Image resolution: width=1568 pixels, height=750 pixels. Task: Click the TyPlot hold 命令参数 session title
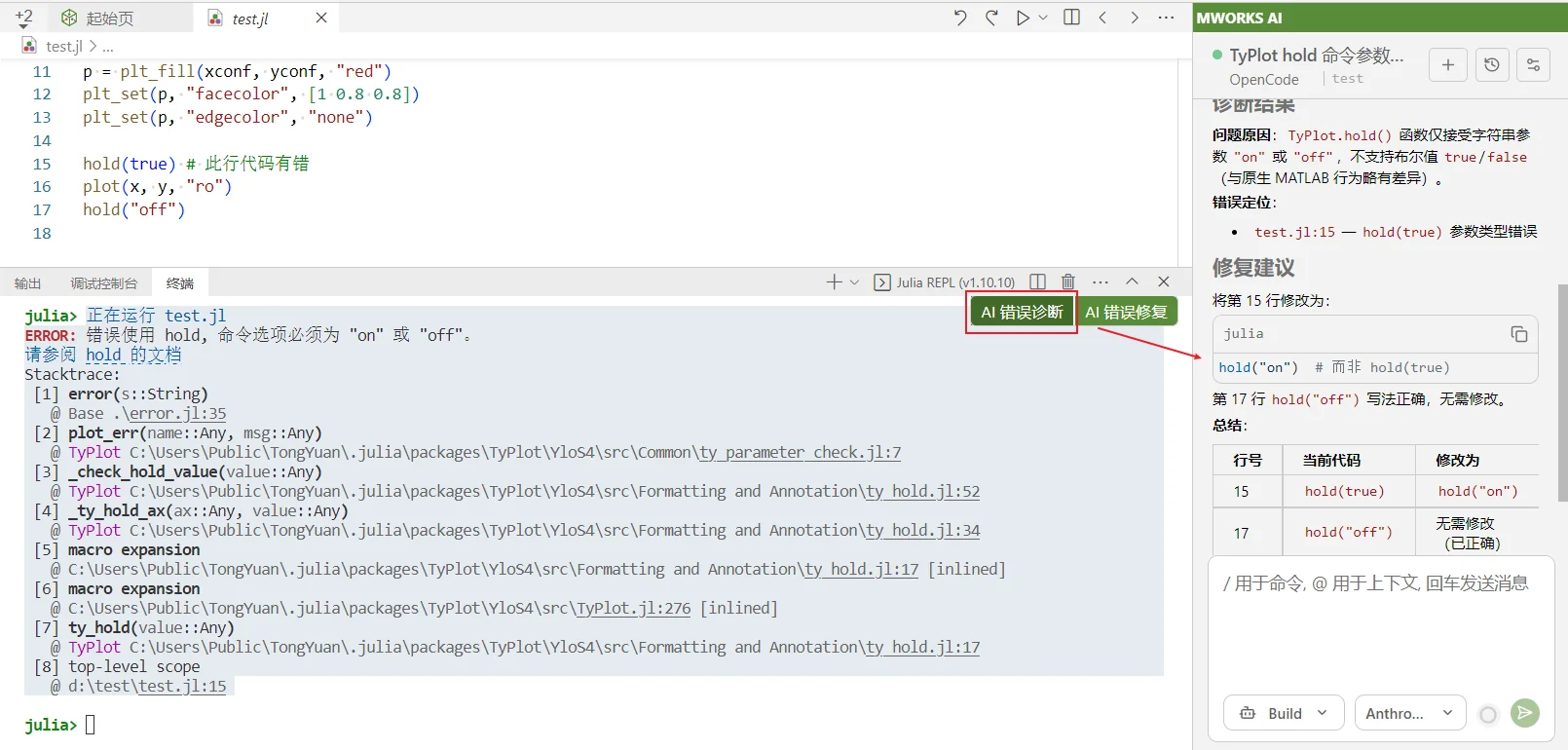[x=1317, y=56]
